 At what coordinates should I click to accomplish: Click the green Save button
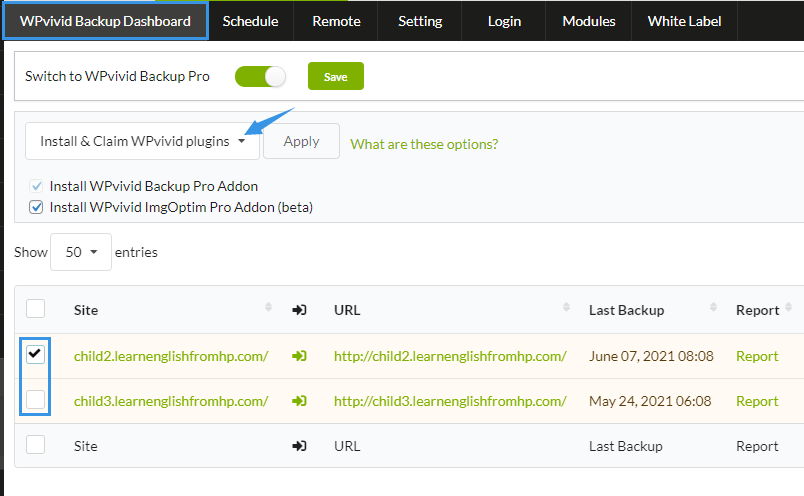pos(336,76)
